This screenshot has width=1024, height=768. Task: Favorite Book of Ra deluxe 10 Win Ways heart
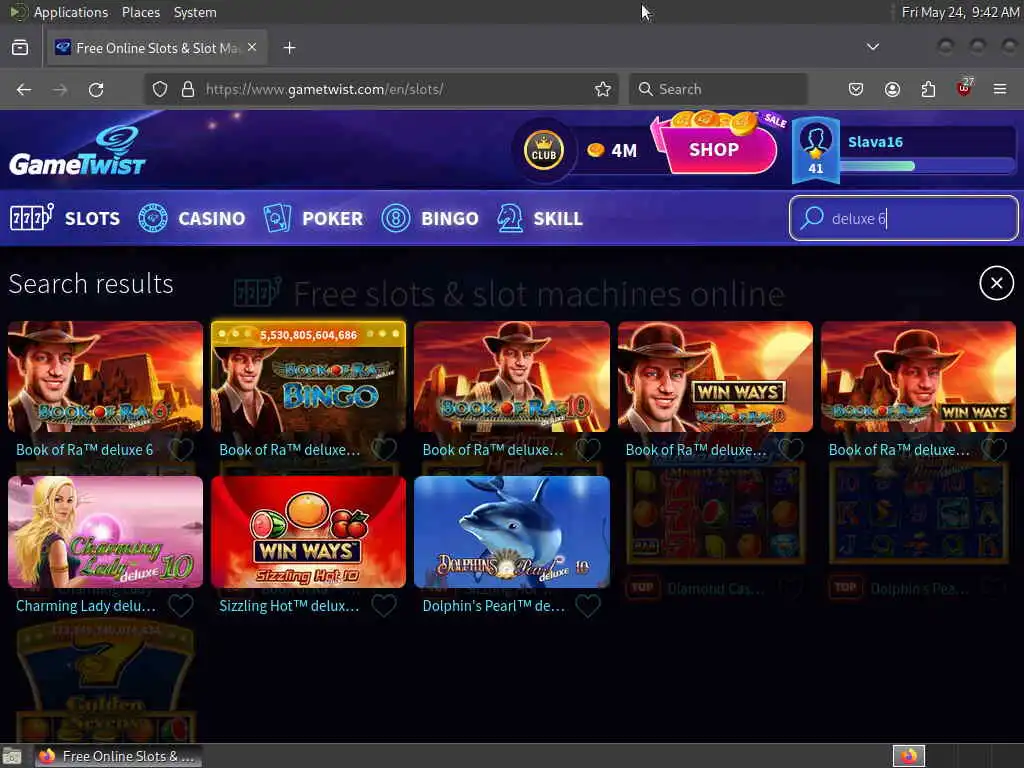791,449
